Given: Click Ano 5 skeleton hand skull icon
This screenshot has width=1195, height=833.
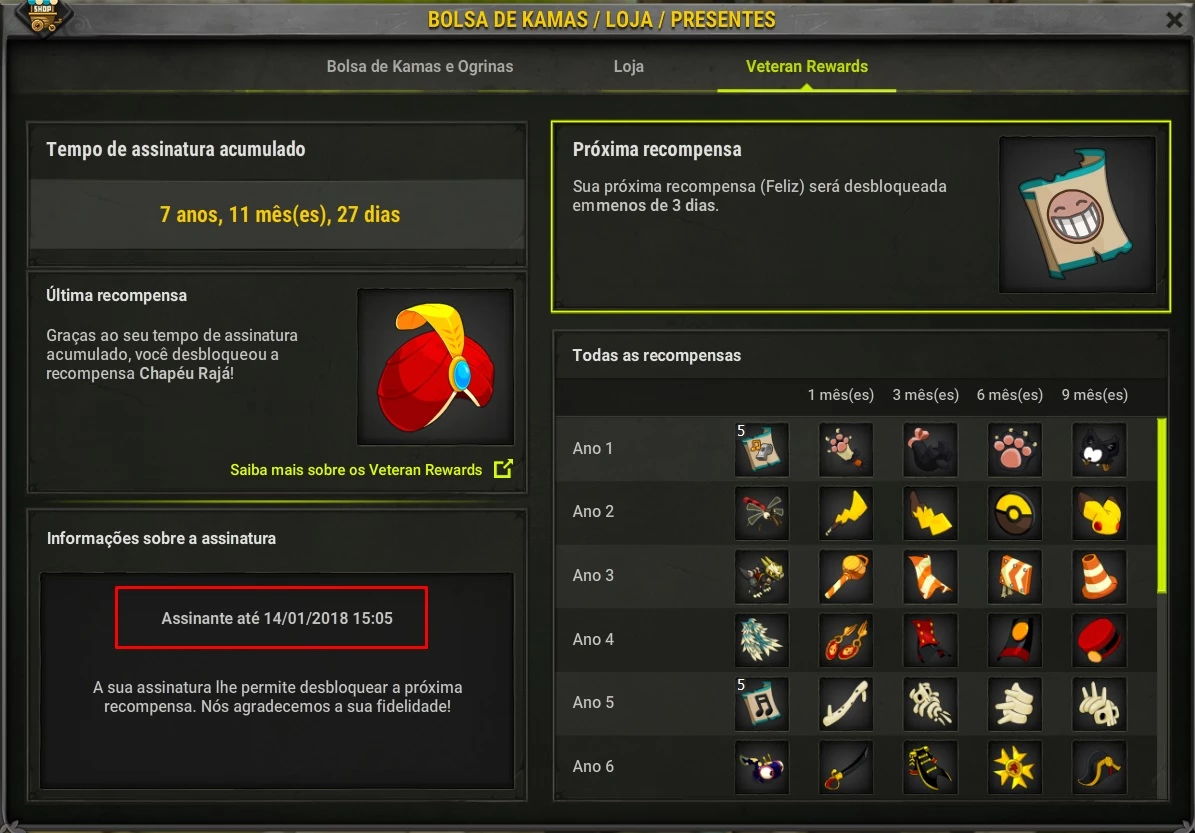Looking at the screenshot, I should 1098,704.
